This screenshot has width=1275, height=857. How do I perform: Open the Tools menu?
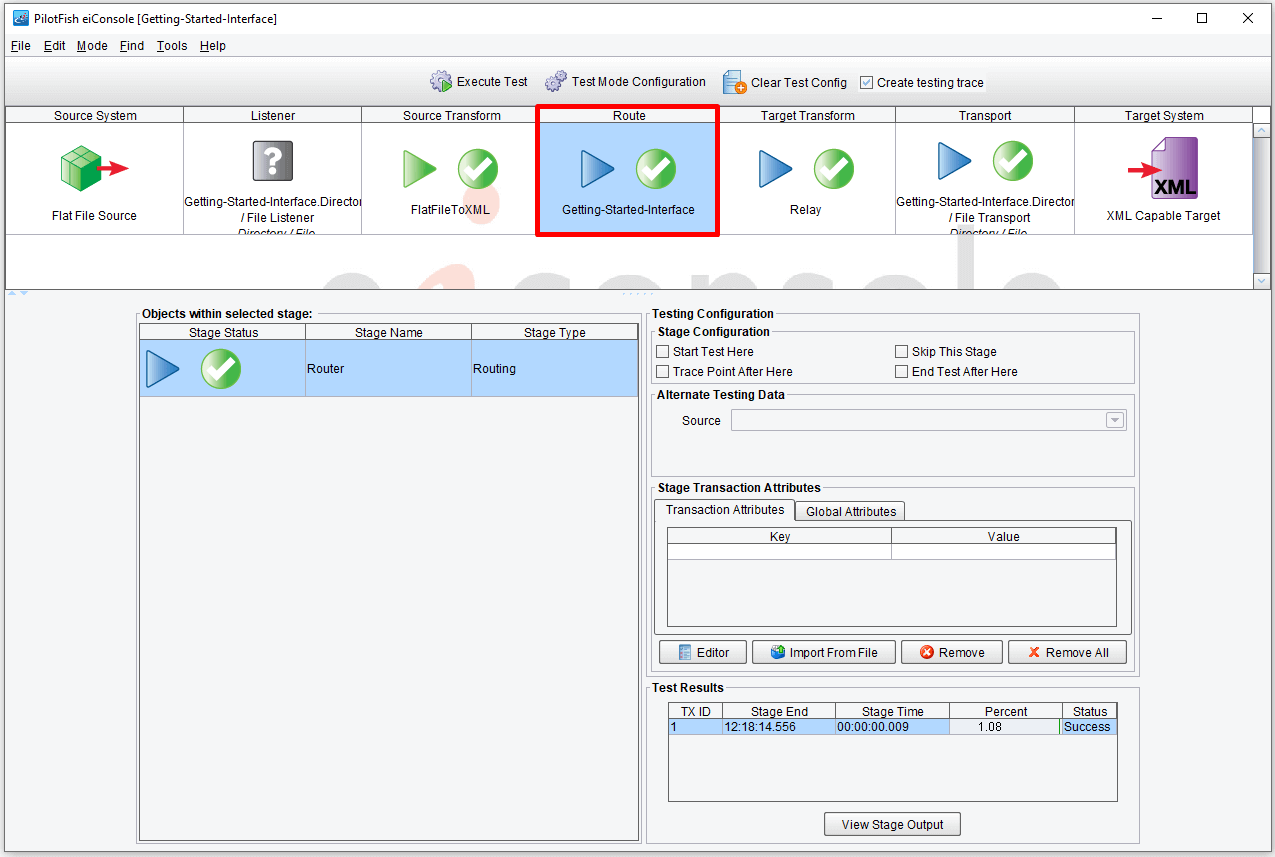point(172,46)
